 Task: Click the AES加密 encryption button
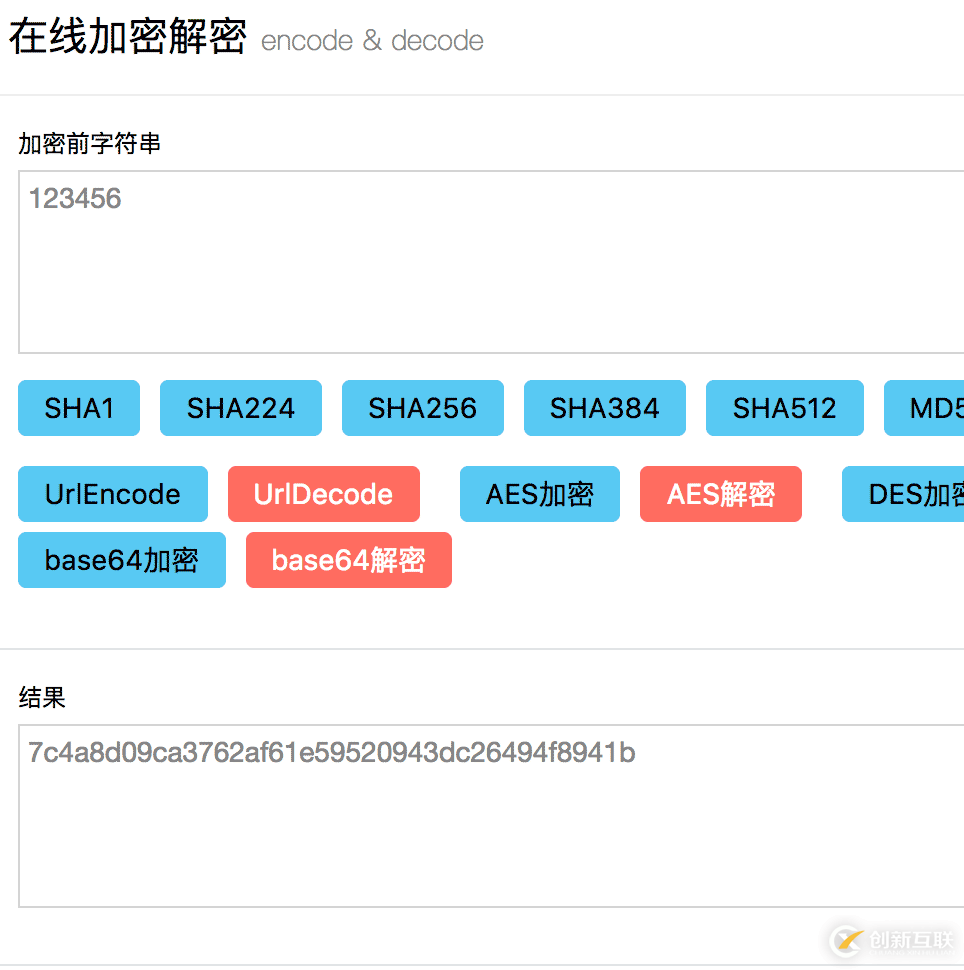click(539, 494)
